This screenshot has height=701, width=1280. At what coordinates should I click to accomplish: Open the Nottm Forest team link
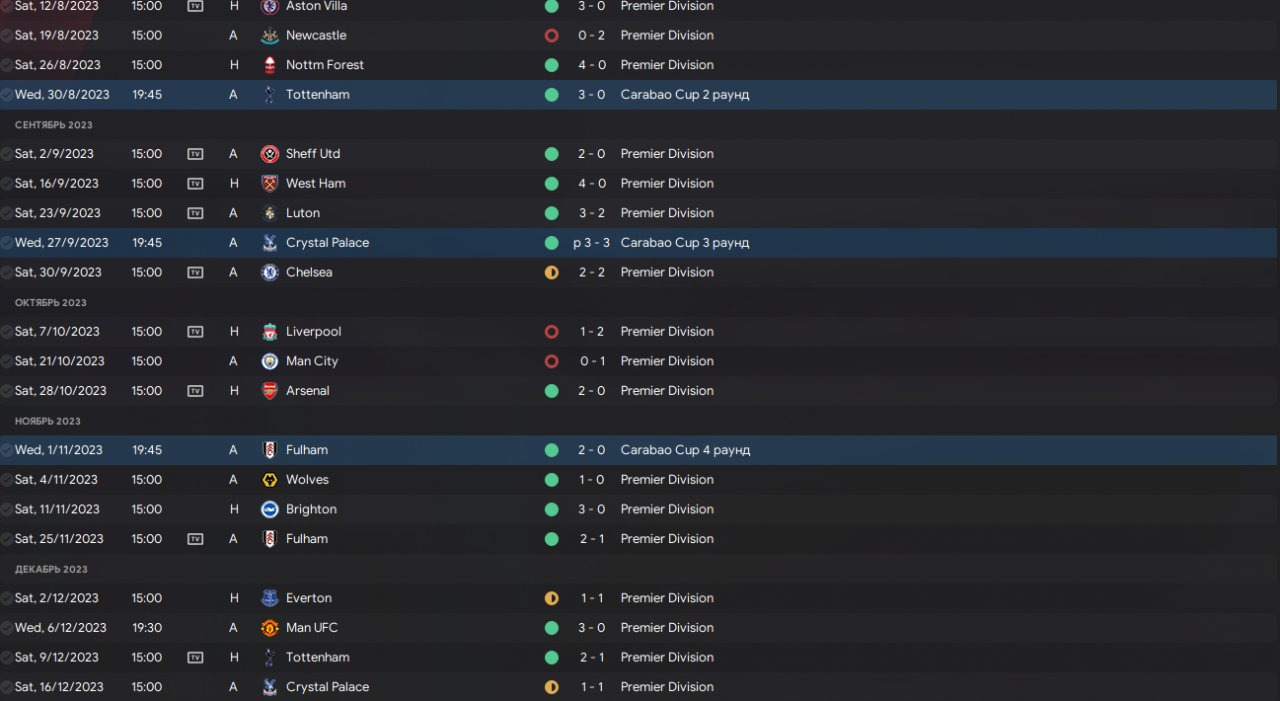(x=325, y=65)
